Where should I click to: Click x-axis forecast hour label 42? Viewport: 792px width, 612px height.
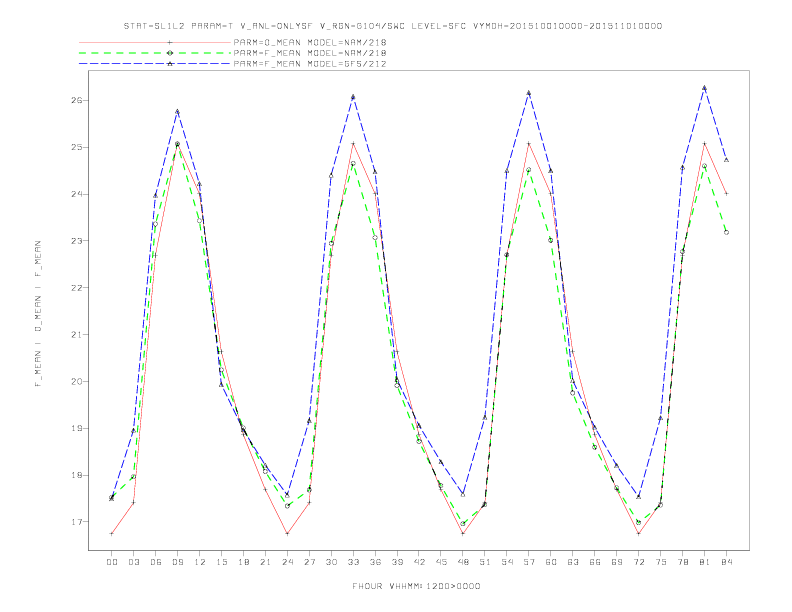419,562
